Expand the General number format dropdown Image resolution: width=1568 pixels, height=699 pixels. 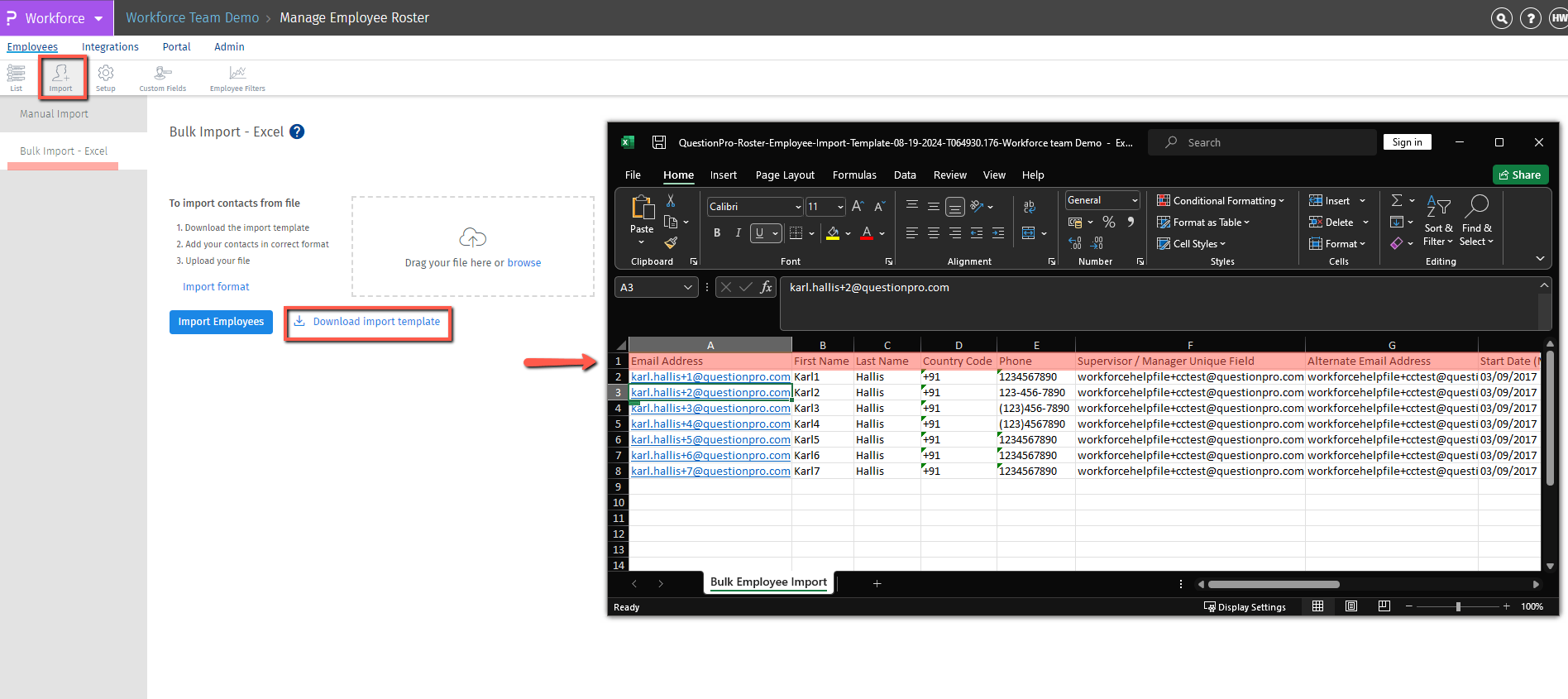1134,200
